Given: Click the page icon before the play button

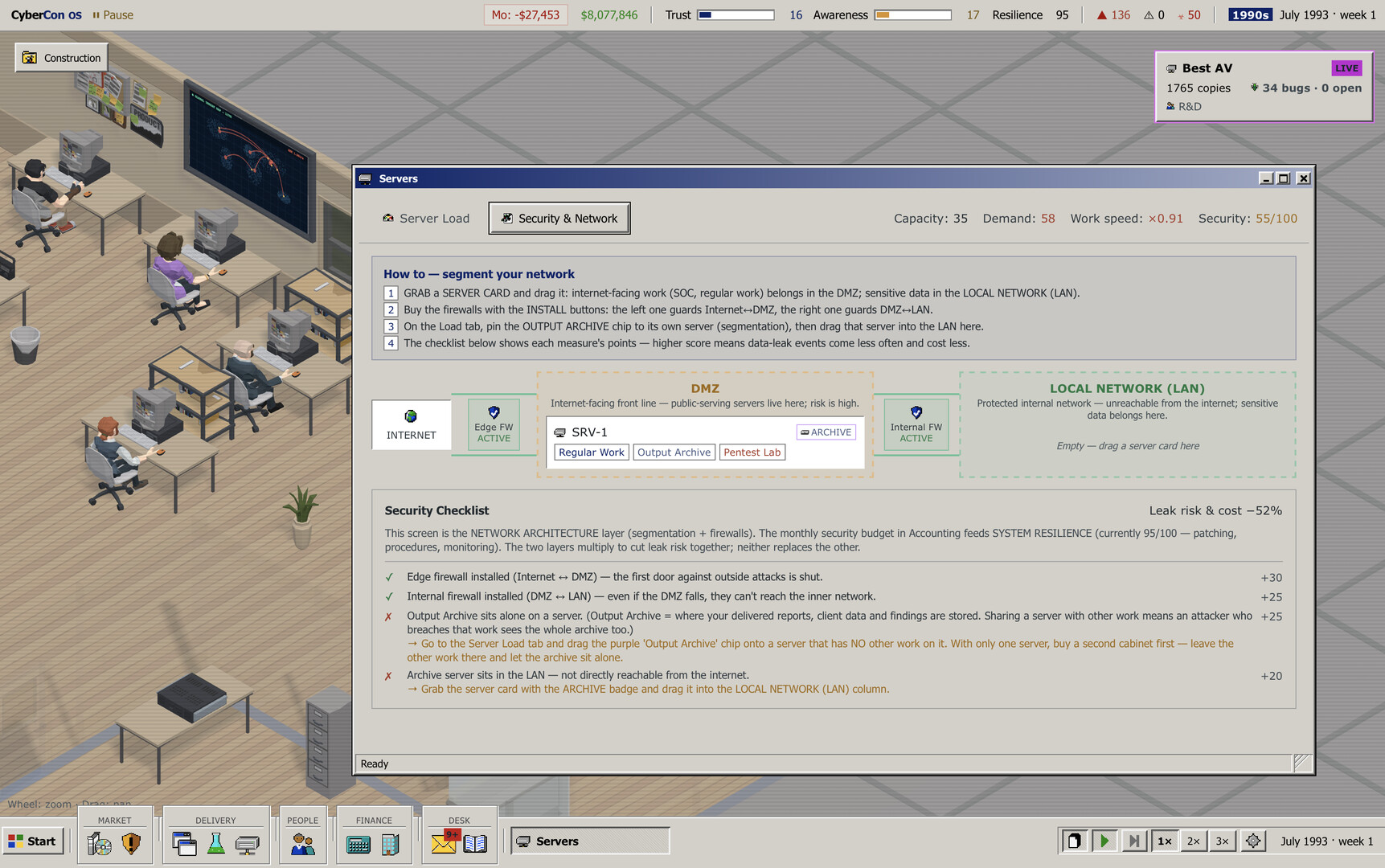Looking at the screenshot, I should point(1074,841).
